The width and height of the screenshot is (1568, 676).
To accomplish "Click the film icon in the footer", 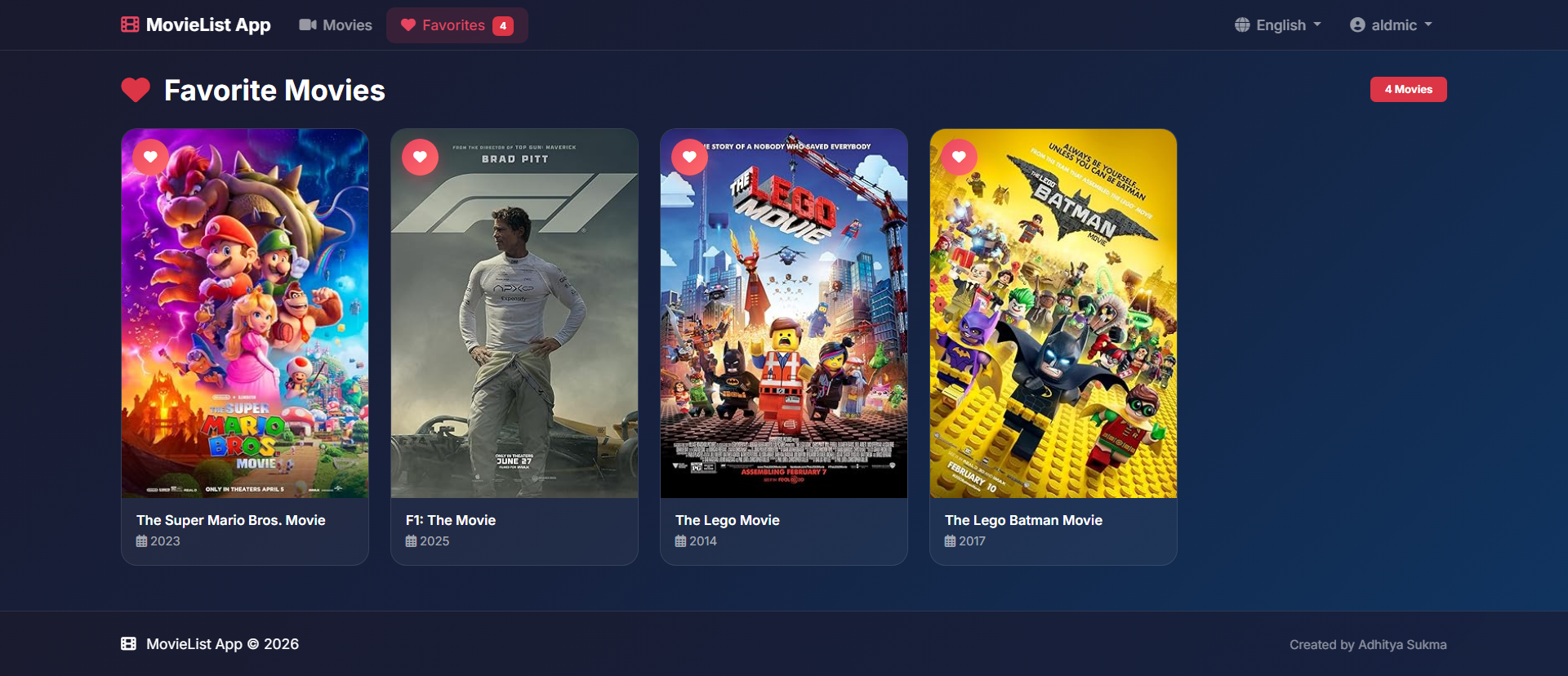I will 129,643.
